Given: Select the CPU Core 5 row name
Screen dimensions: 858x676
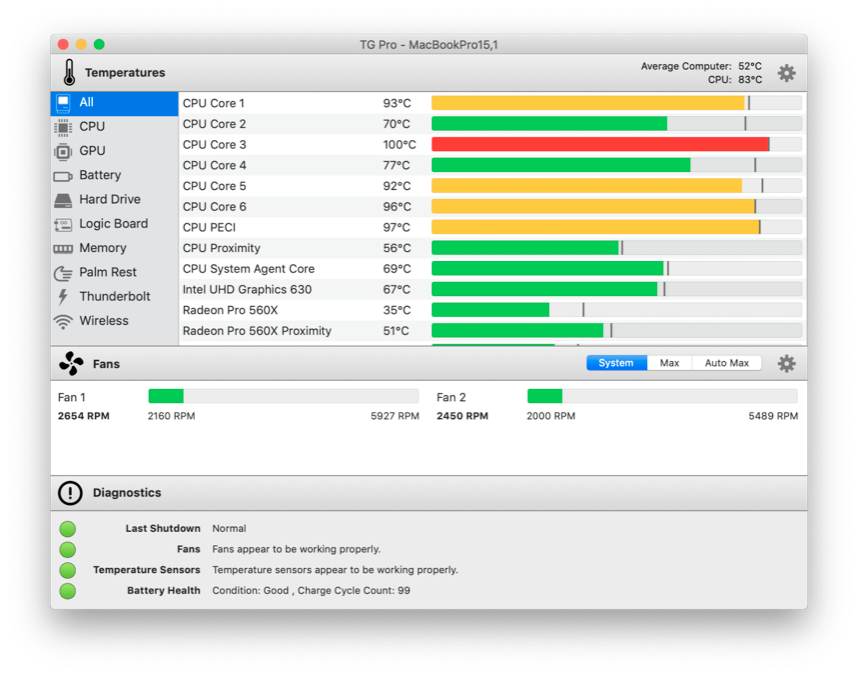Looking at the screenshot, I should tap(214, 186).
